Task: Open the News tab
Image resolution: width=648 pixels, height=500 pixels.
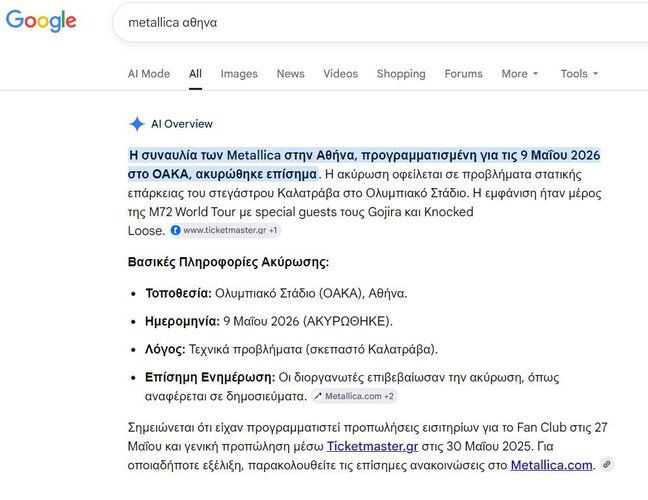Action: (290, 74)
